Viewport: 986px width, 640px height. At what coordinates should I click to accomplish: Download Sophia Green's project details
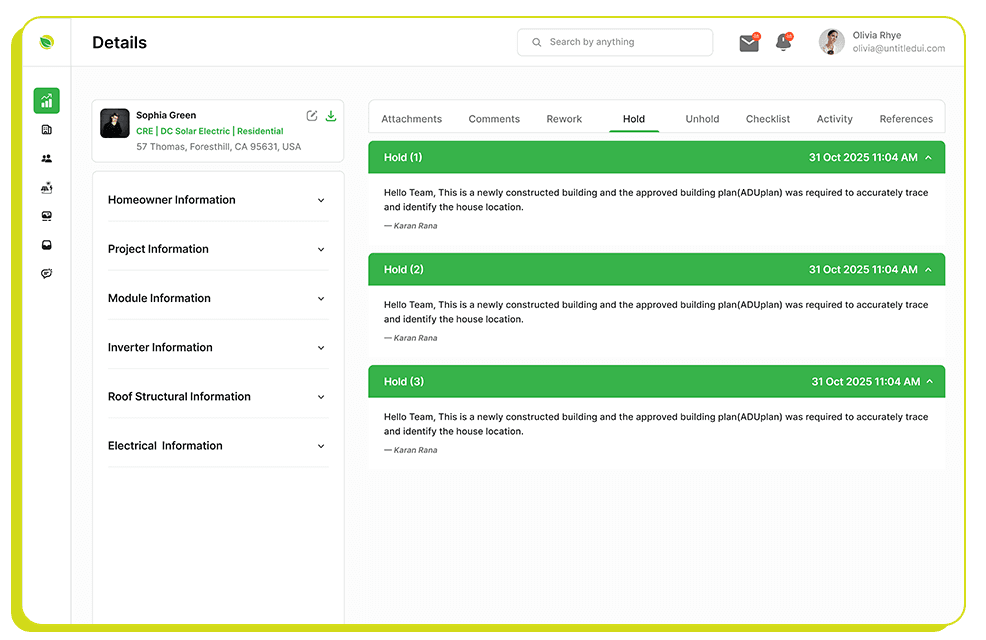[x=331, y=116]
